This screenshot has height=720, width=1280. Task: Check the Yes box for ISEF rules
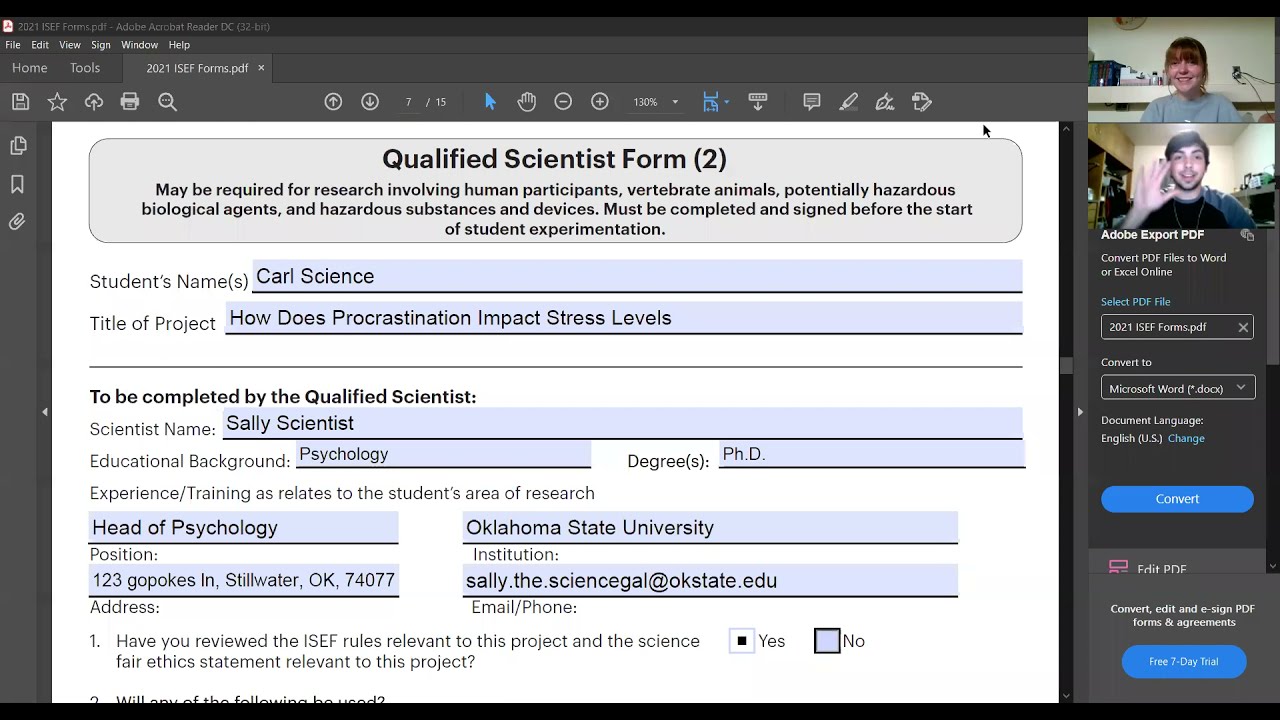pyautogui.click(x=741, y=641)
